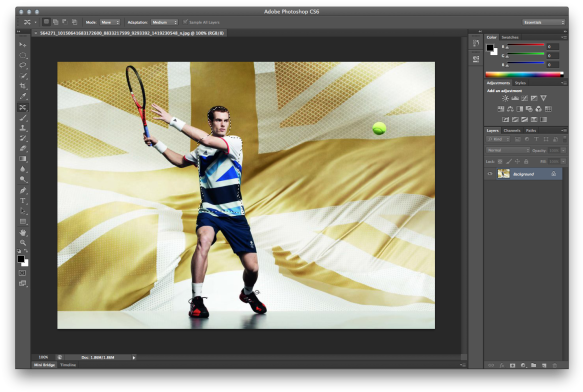583x392 pixels.
Task: Toggle lock position icon
Action: [517, 161]
